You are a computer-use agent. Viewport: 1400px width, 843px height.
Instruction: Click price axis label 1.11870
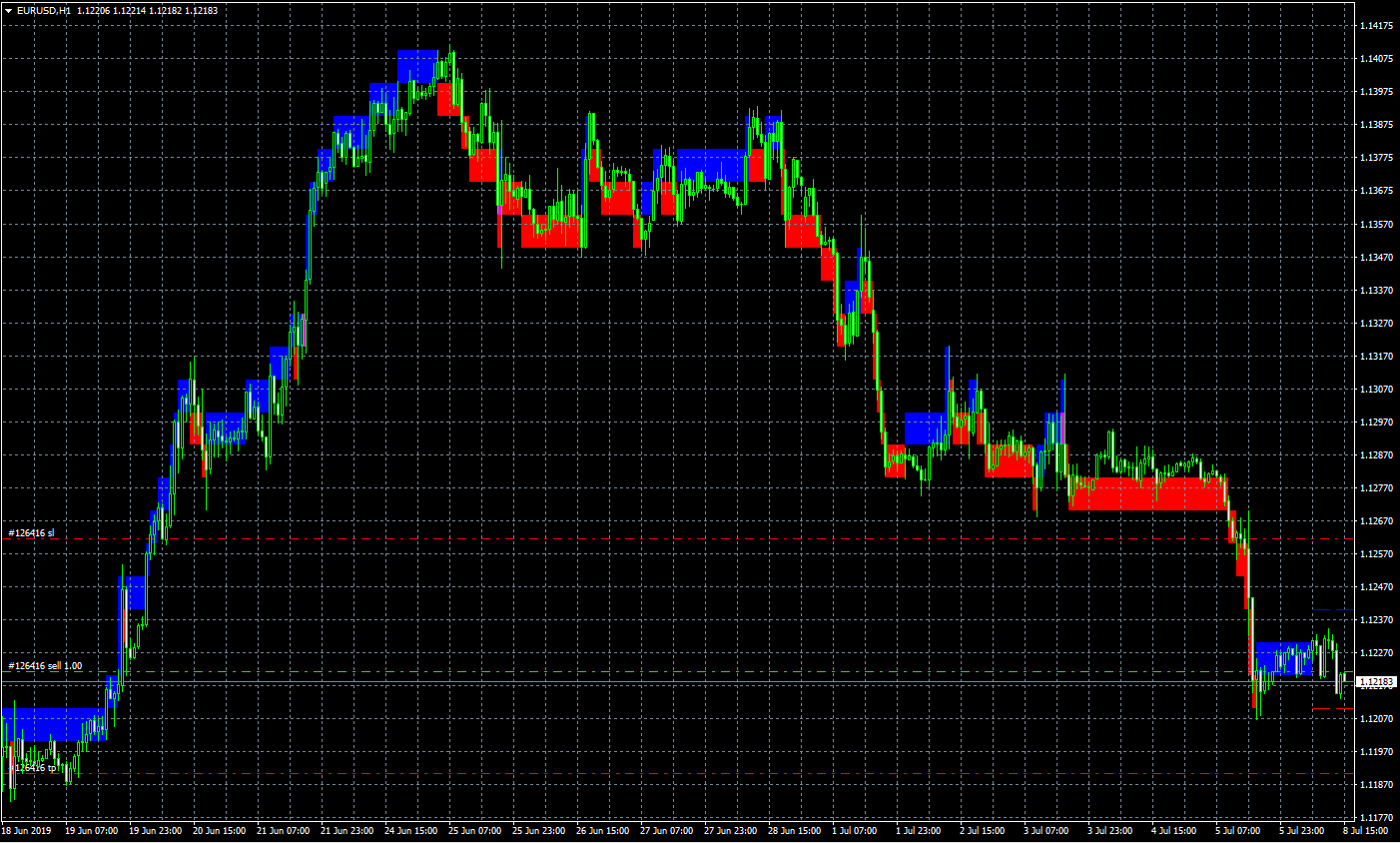1376,785
